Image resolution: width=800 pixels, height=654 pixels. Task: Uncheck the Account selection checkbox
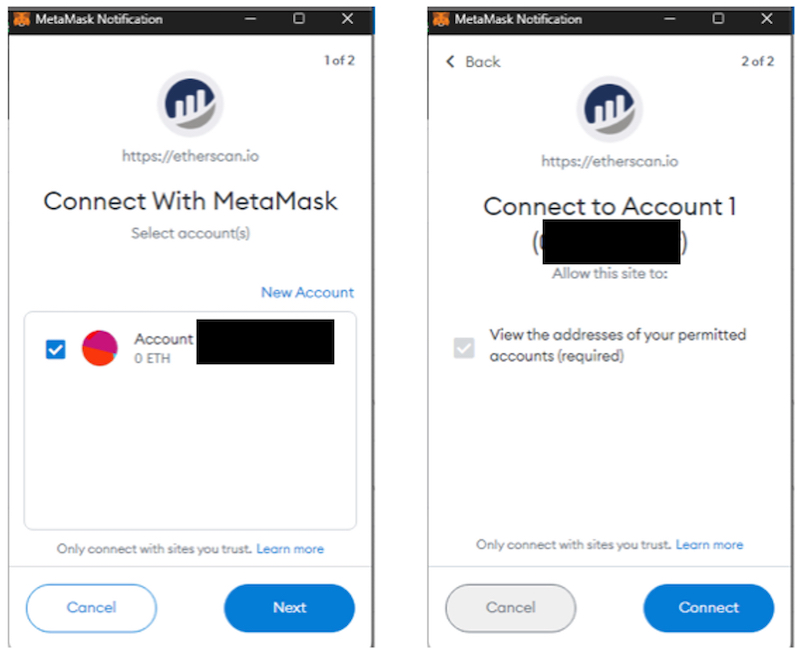56,349
